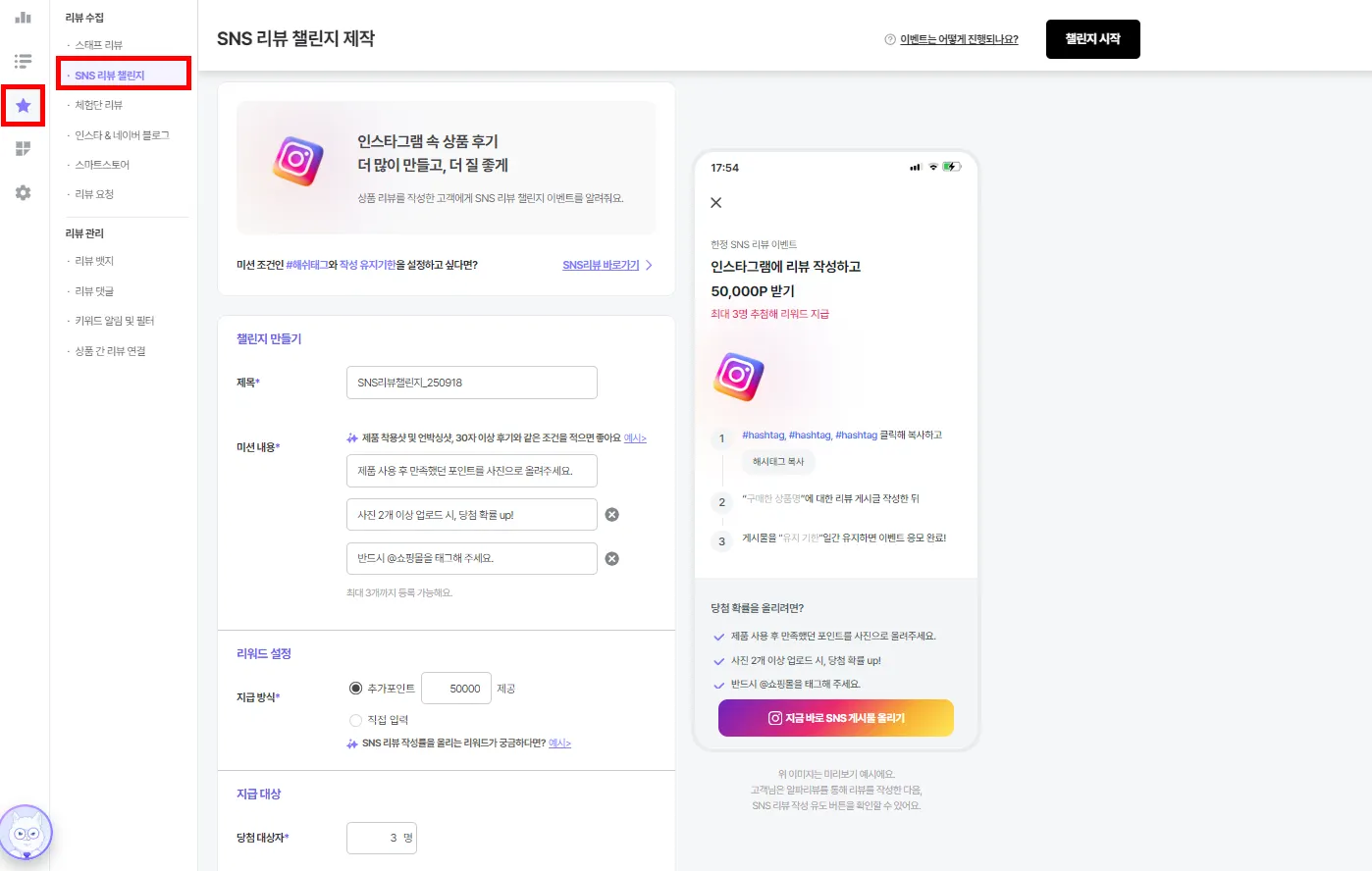Remove the third mission text row

point(611,559)
